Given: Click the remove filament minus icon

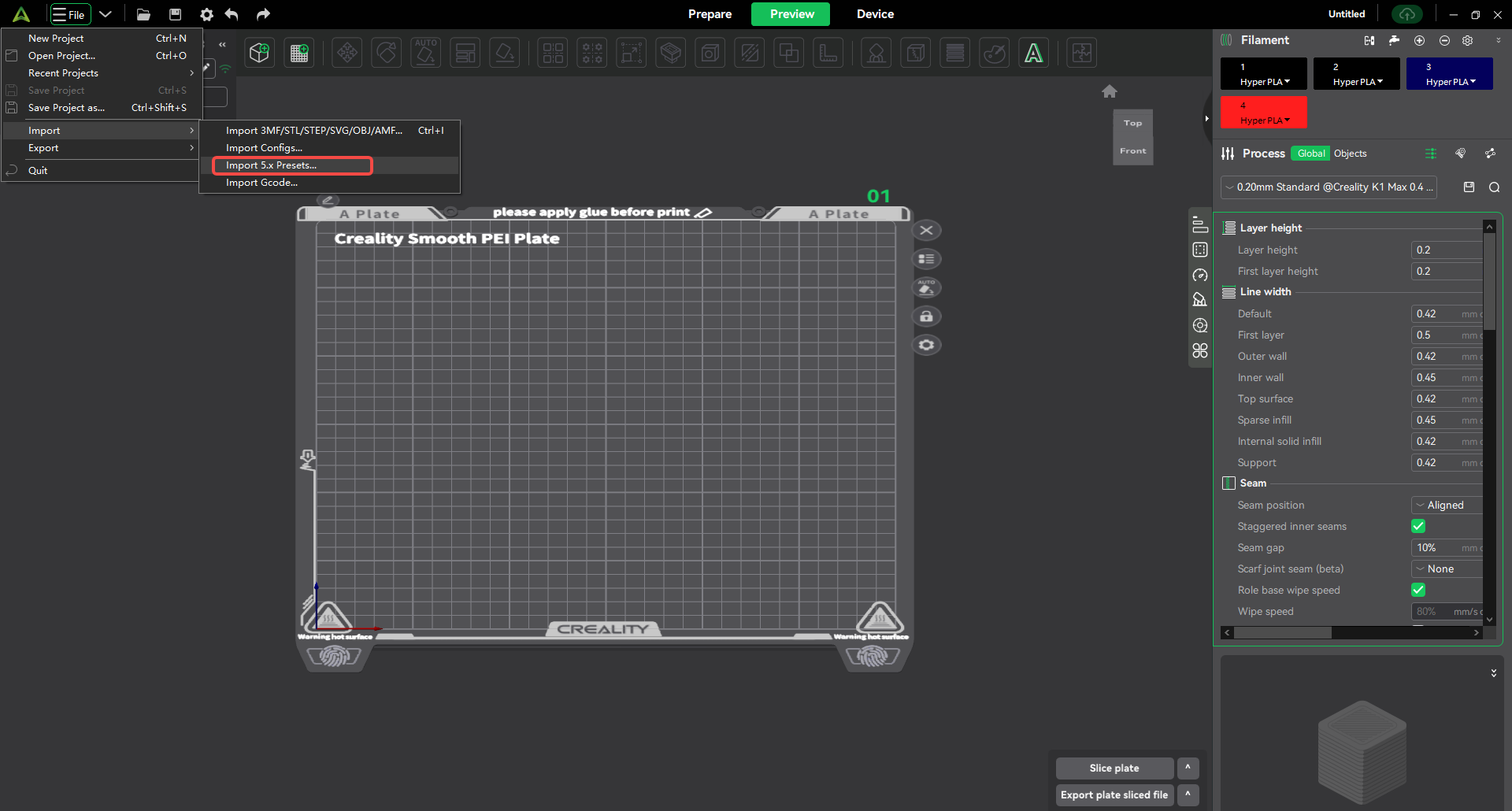Looking at the screenshot, I should 1444,40.
